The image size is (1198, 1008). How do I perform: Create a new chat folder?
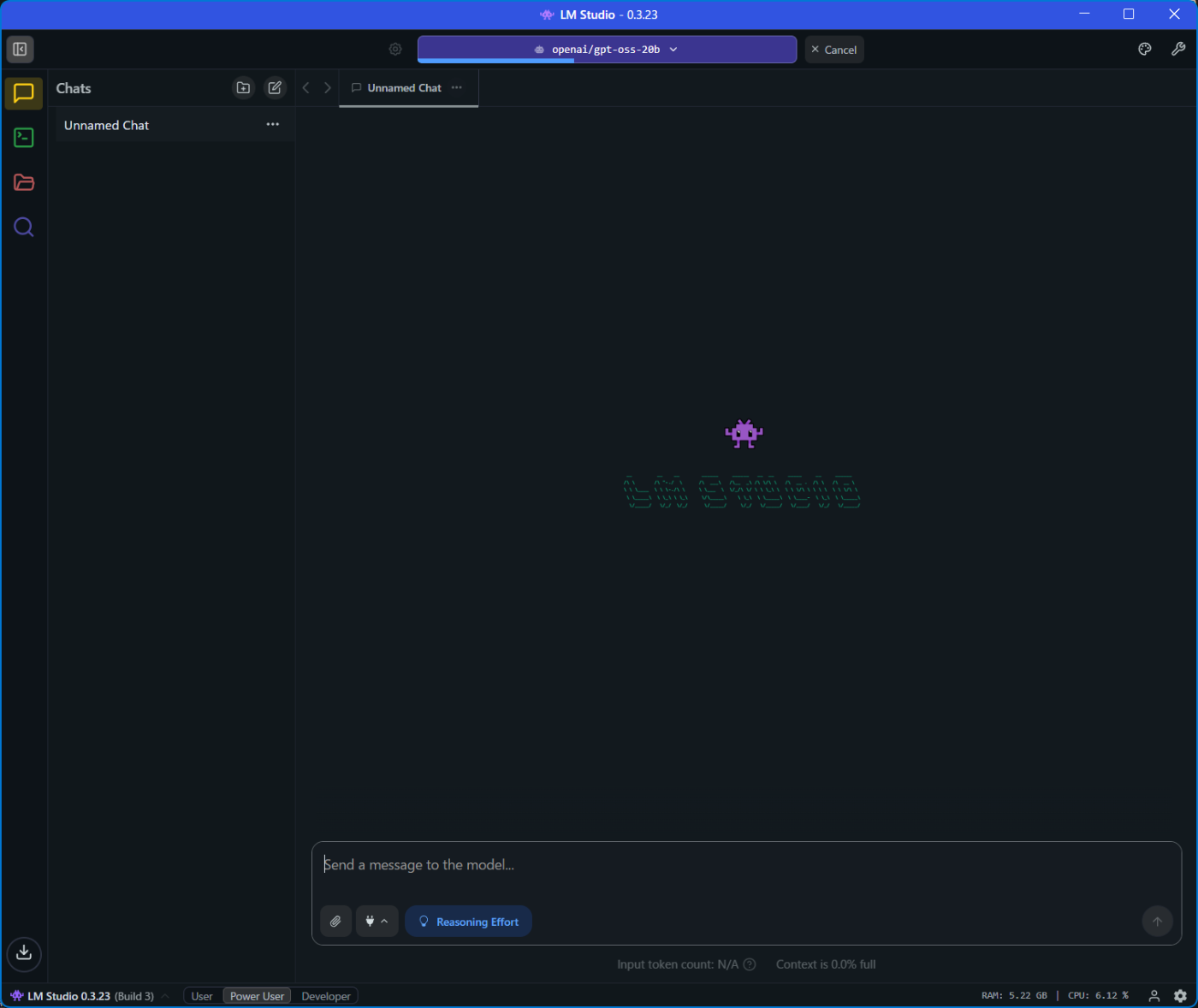[x=243, y=87]
